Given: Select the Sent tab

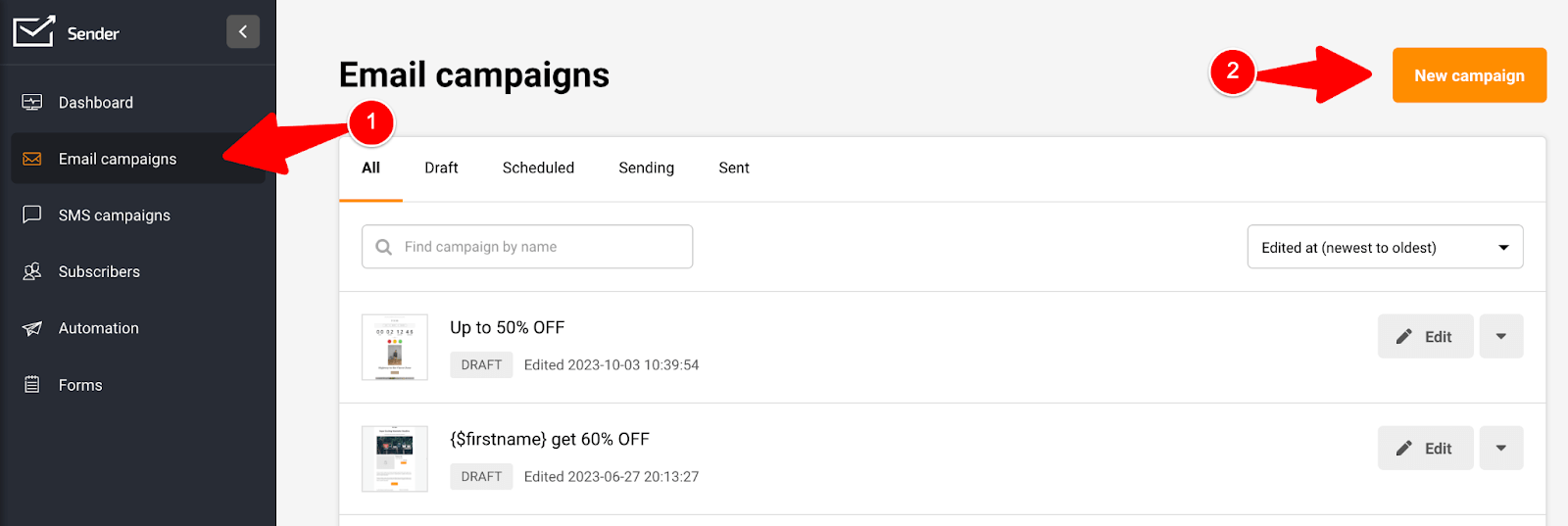Looking at the screenshot, I should 734,167.
